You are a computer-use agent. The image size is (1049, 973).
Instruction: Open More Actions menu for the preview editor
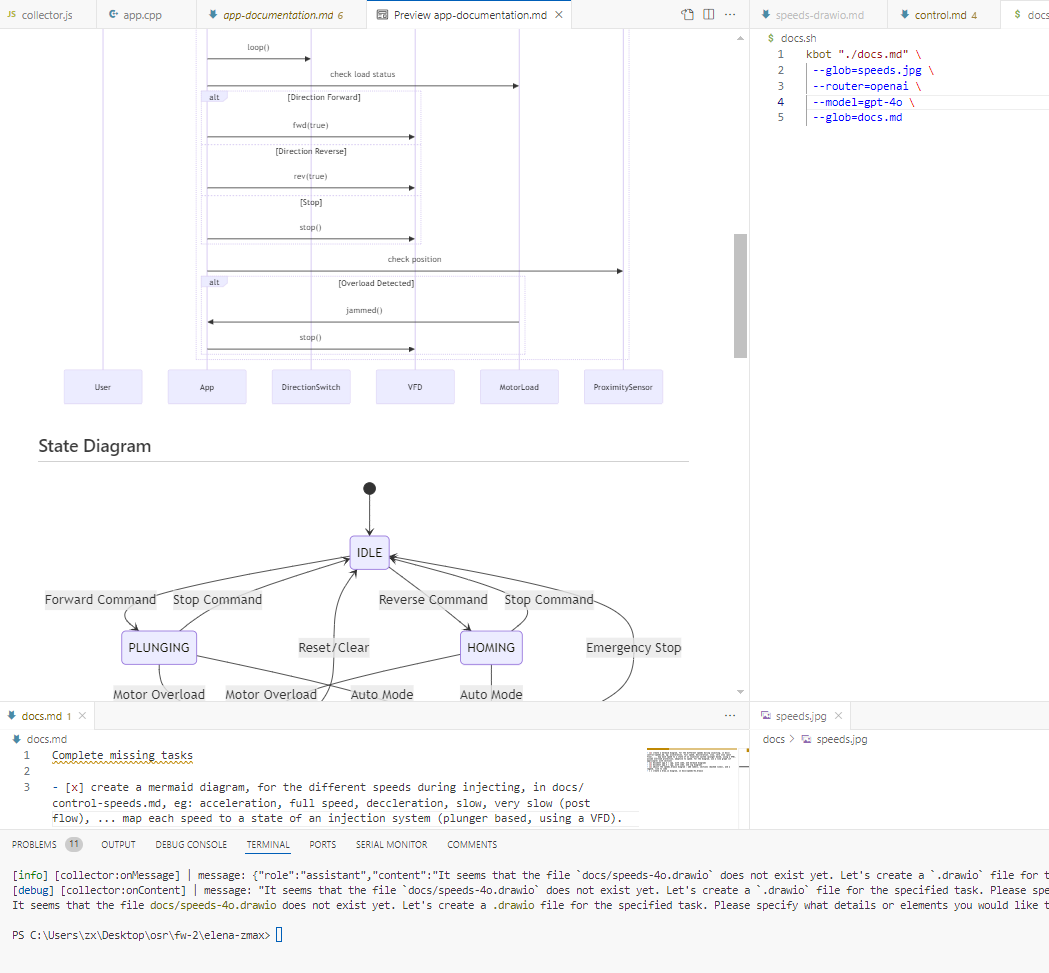pyautogui.click(x=730, y=15)
